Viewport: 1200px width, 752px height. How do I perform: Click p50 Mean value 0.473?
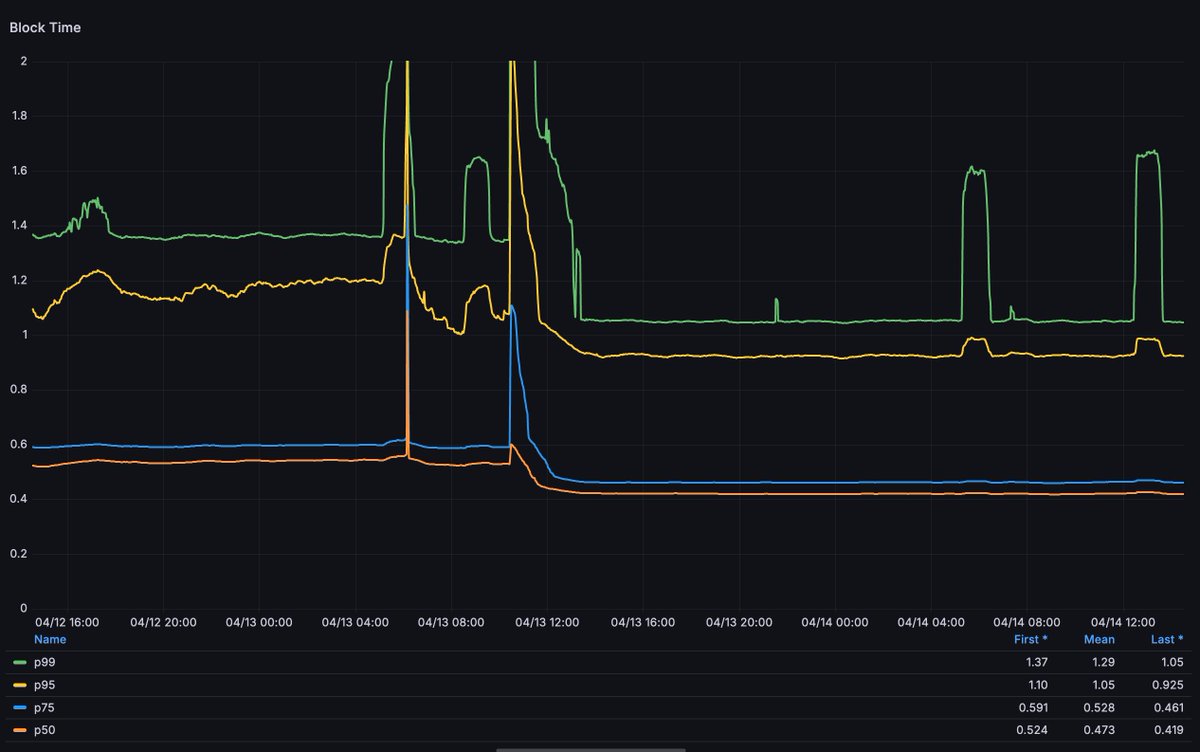tap(1099, 732)
